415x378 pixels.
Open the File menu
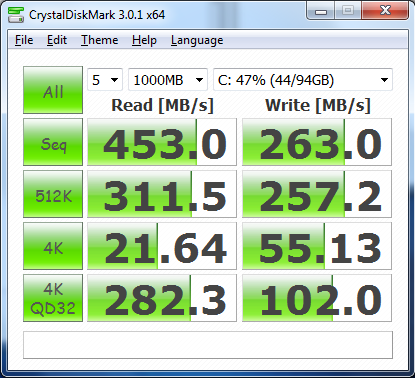click(24, 40)
